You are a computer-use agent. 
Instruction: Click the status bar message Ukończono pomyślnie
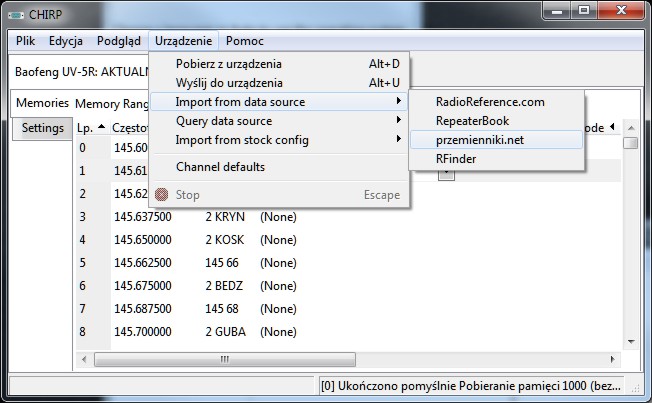(471, 386)
